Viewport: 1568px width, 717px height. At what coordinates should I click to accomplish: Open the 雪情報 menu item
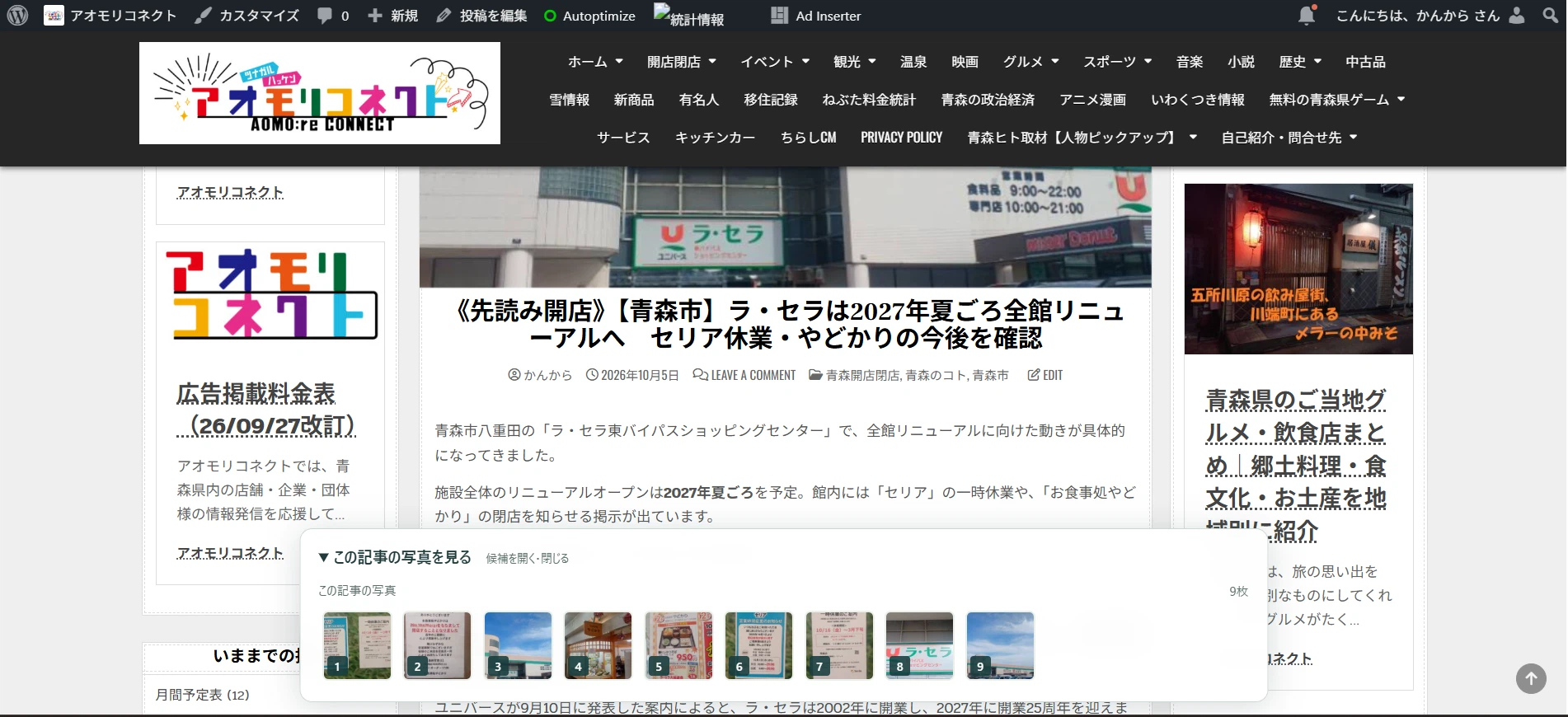tap(570, 100)
